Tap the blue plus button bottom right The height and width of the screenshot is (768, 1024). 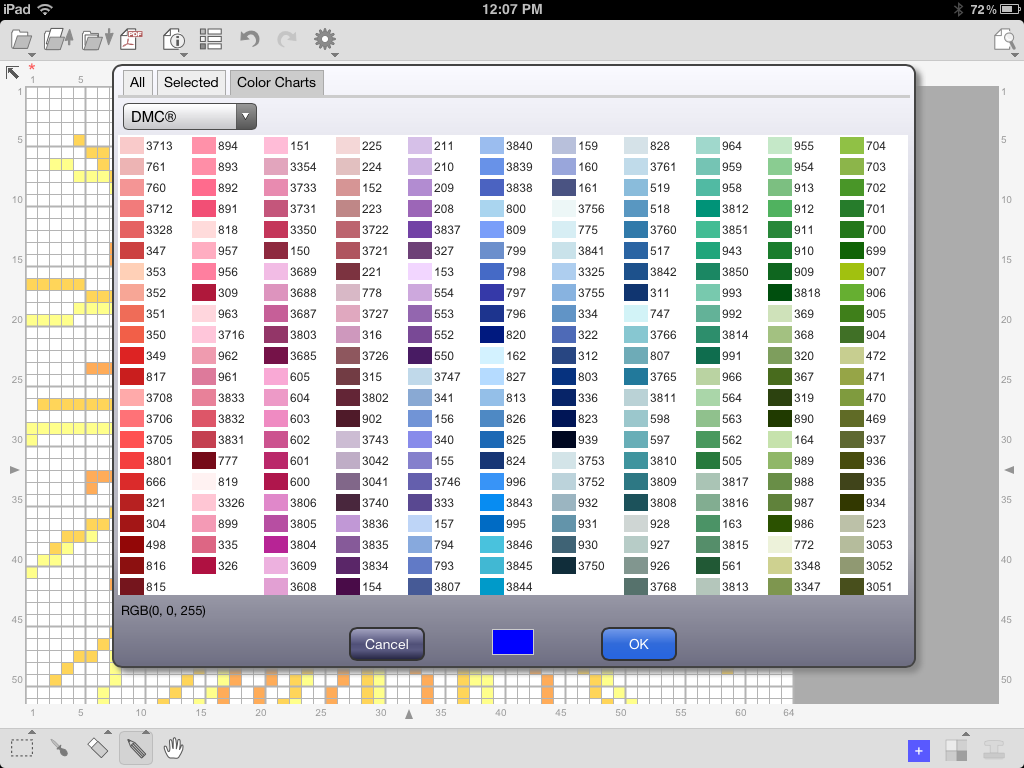(x=918, y=749)
